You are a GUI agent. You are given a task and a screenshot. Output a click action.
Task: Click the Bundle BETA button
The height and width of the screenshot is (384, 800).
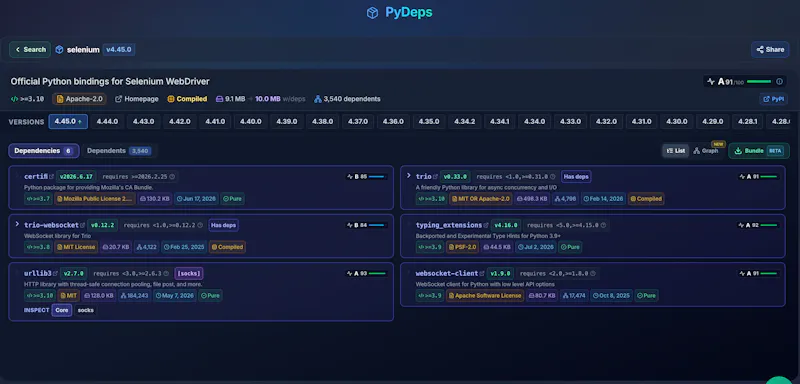pyautogui.click(x=759, y=151)
